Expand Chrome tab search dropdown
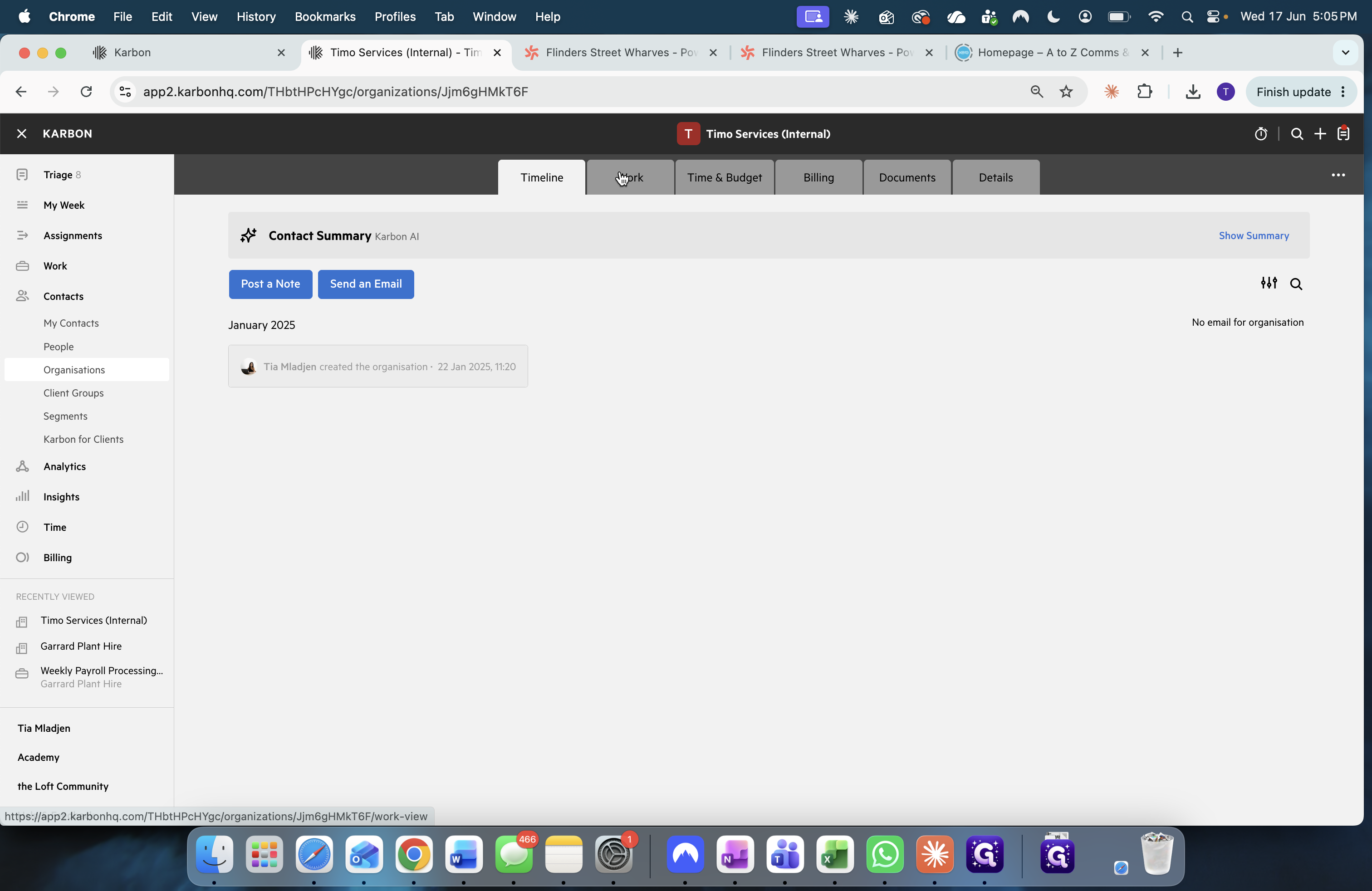The image size is (1372, 891). (1346, 53)
